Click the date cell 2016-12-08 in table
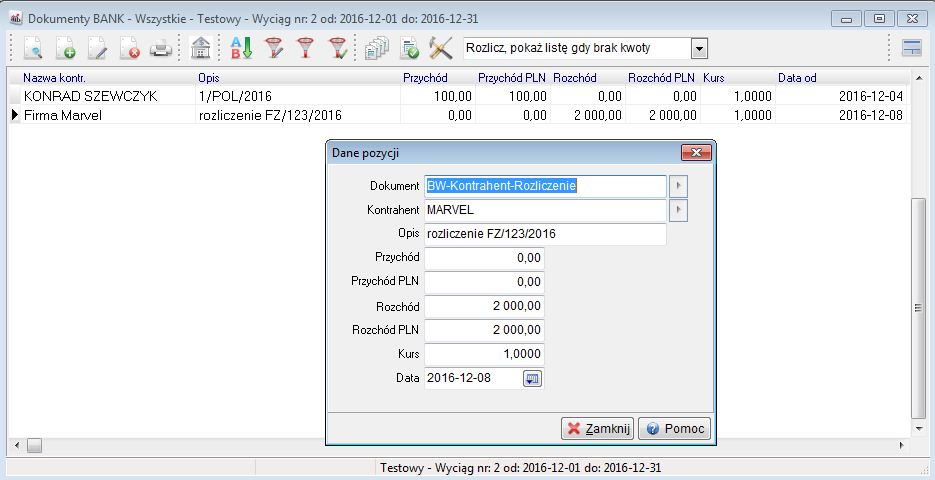The image size is (935, 480). (841, 115)
